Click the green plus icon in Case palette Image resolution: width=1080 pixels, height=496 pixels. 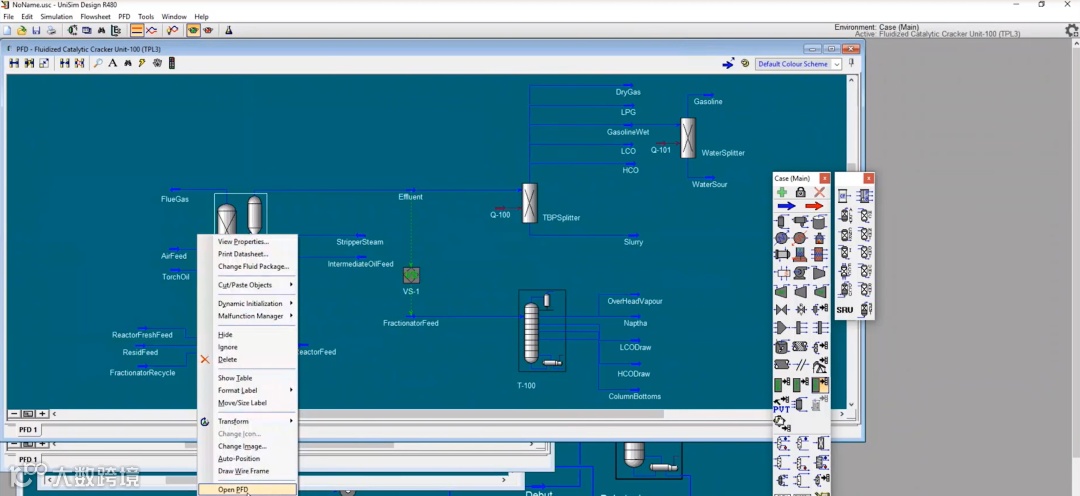[782, 192]
